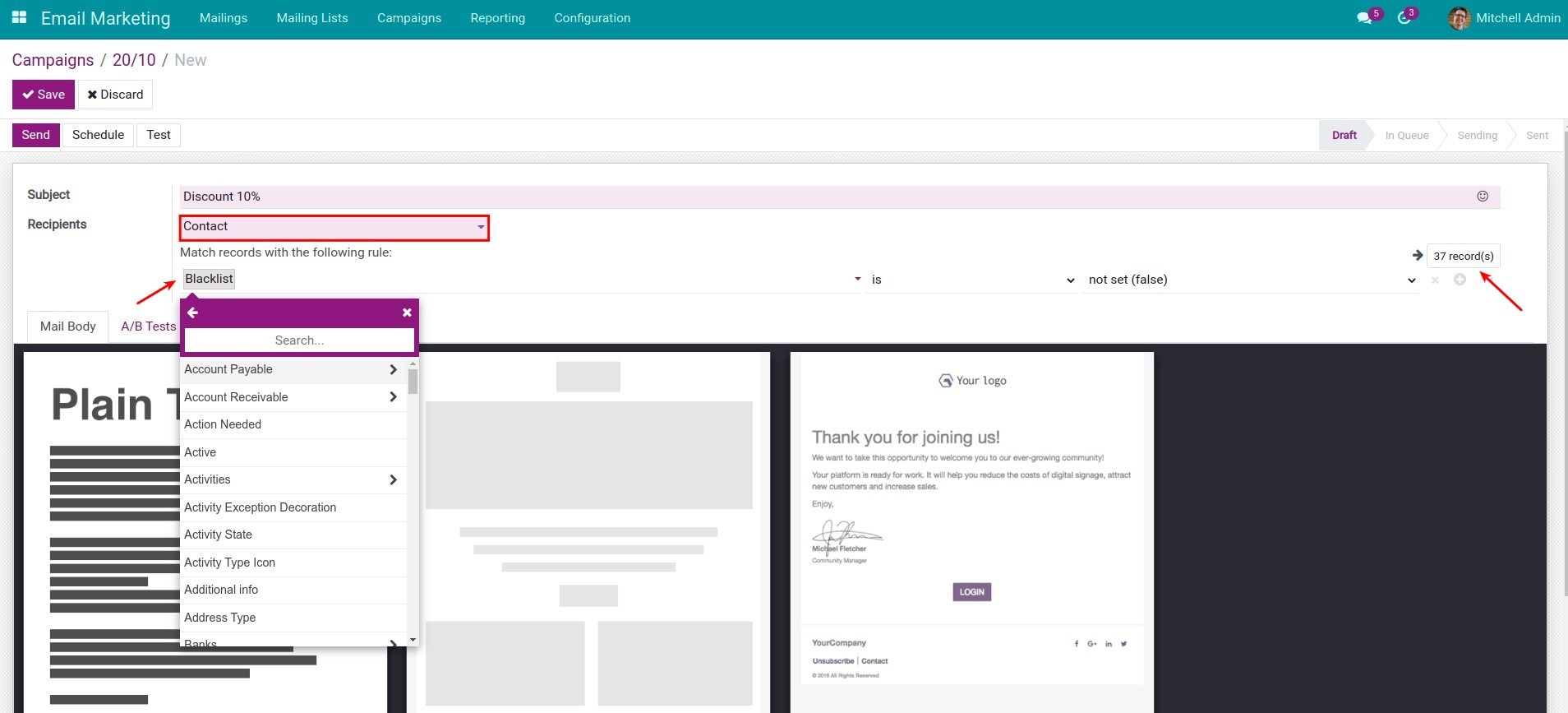Expand the Account Payable field

point(393,370)
